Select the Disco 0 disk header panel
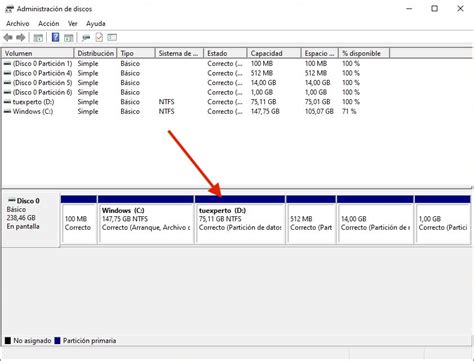This screenshot has width=474, height=361. [x=31, y=220]
